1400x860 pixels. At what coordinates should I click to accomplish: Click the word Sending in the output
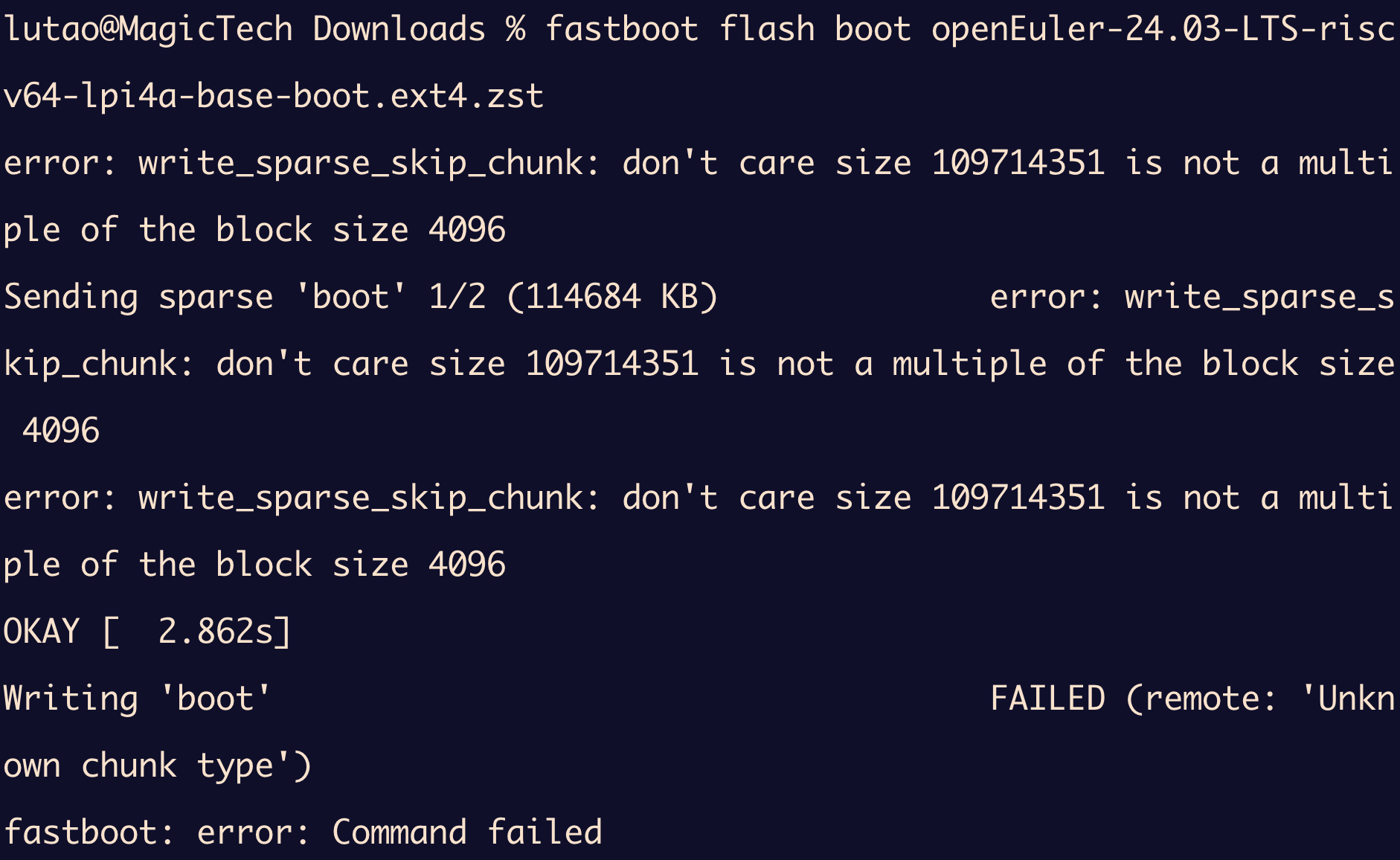pyautogui.click(x=71, y=298)
